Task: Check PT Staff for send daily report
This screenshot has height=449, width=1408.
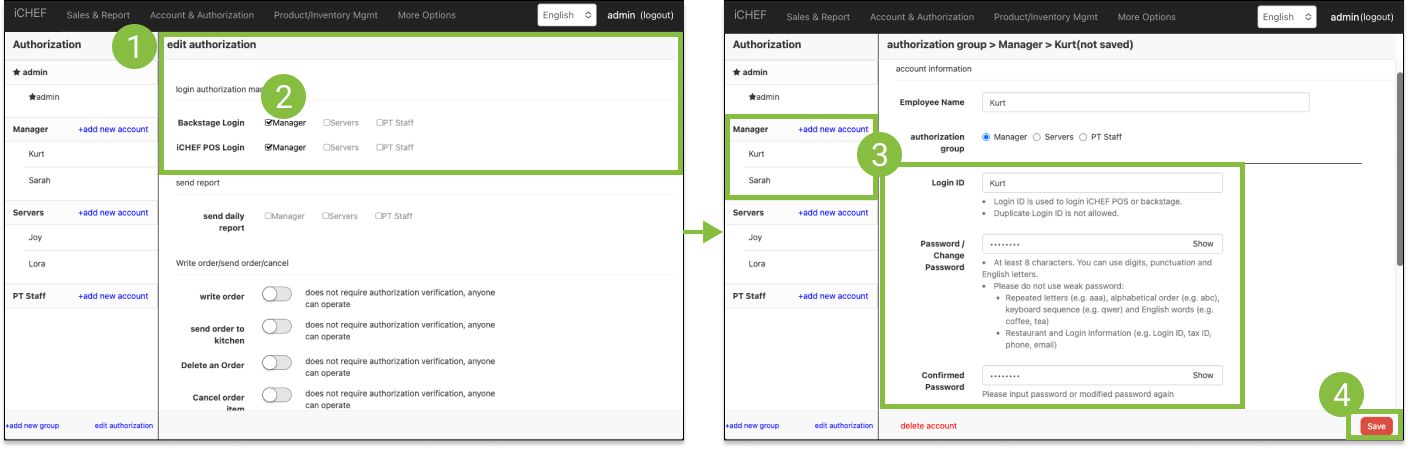Action: [x=380, y=216]
